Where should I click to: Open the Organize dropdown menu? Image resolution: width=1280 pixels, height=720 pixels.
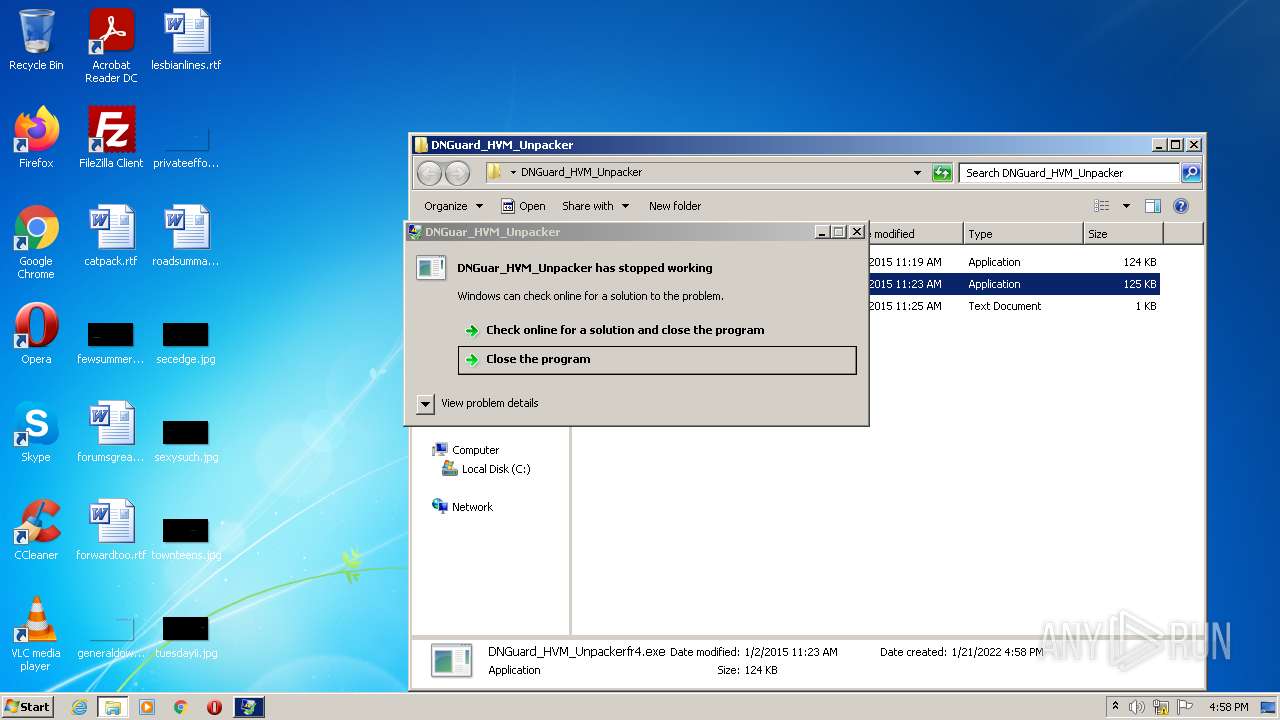tap(453, 206)
